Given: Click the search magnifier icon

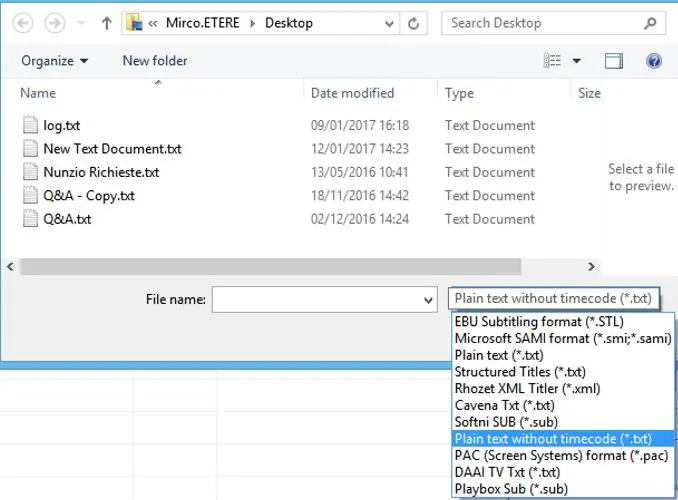Looking at the screenshot, I should pyautogui.click(x=651, y=22).
